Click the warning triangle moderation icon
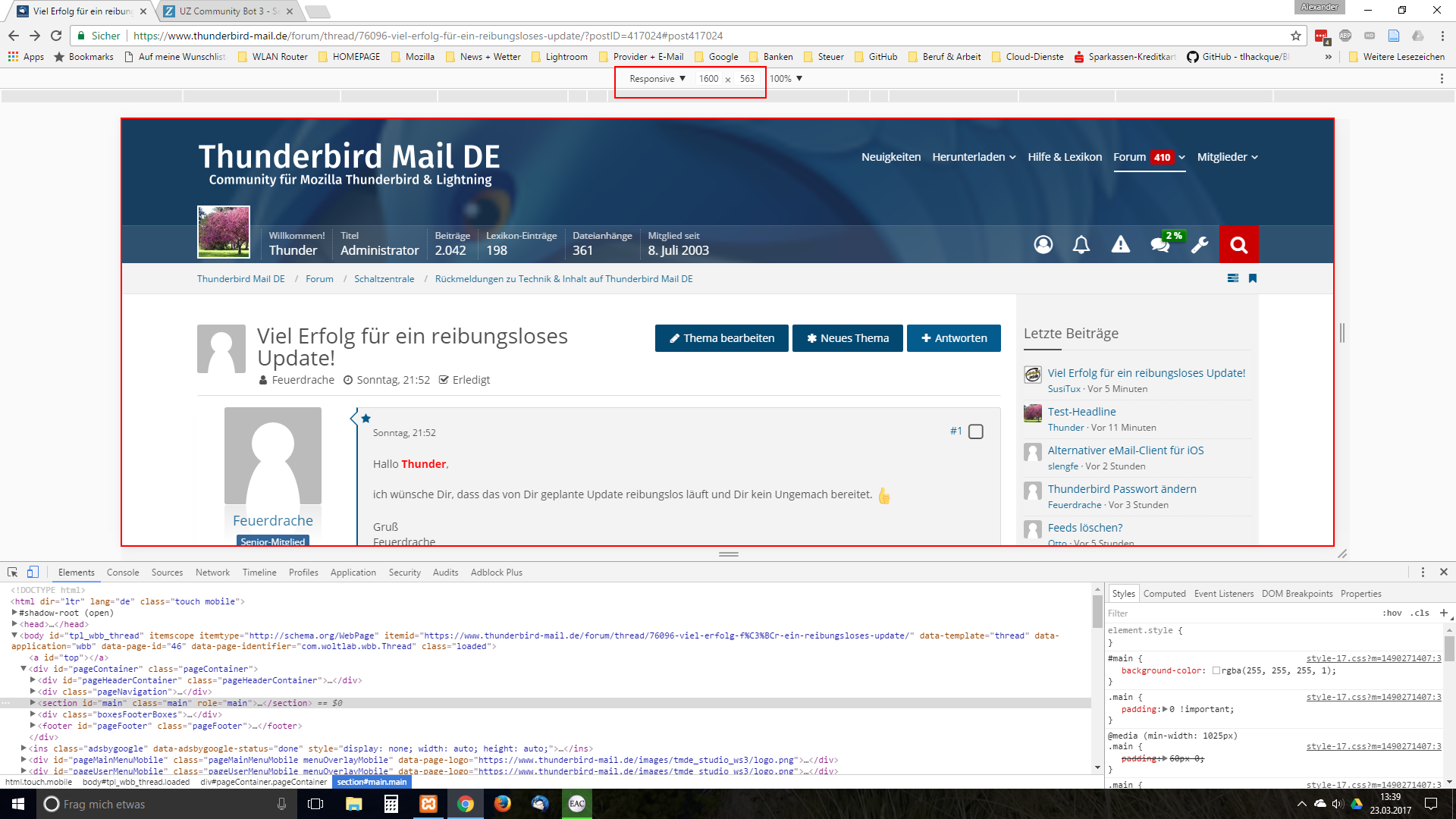 point(1120,244)
